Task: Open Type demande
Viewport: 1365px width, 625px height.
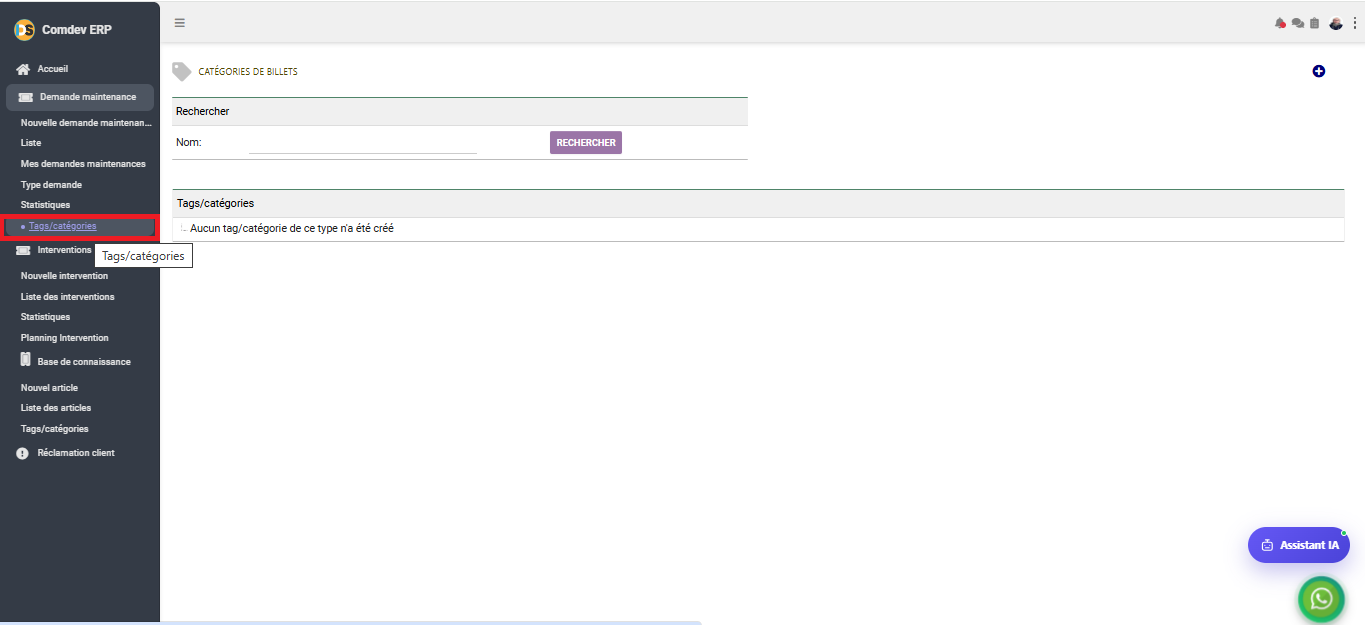Action: pyautogui.click(x=51, y=185)
